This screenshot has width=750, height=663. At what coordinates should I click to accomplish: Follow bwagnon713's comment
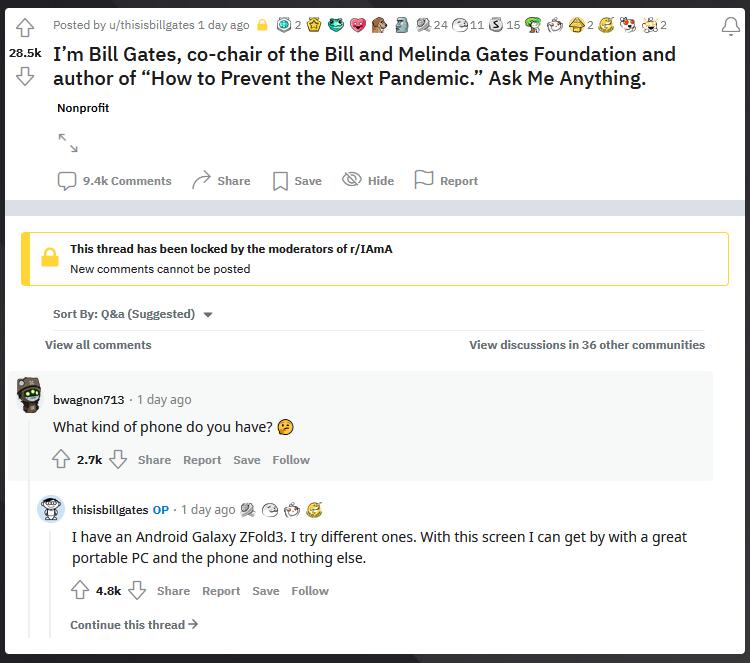click(x=291, y=460)
